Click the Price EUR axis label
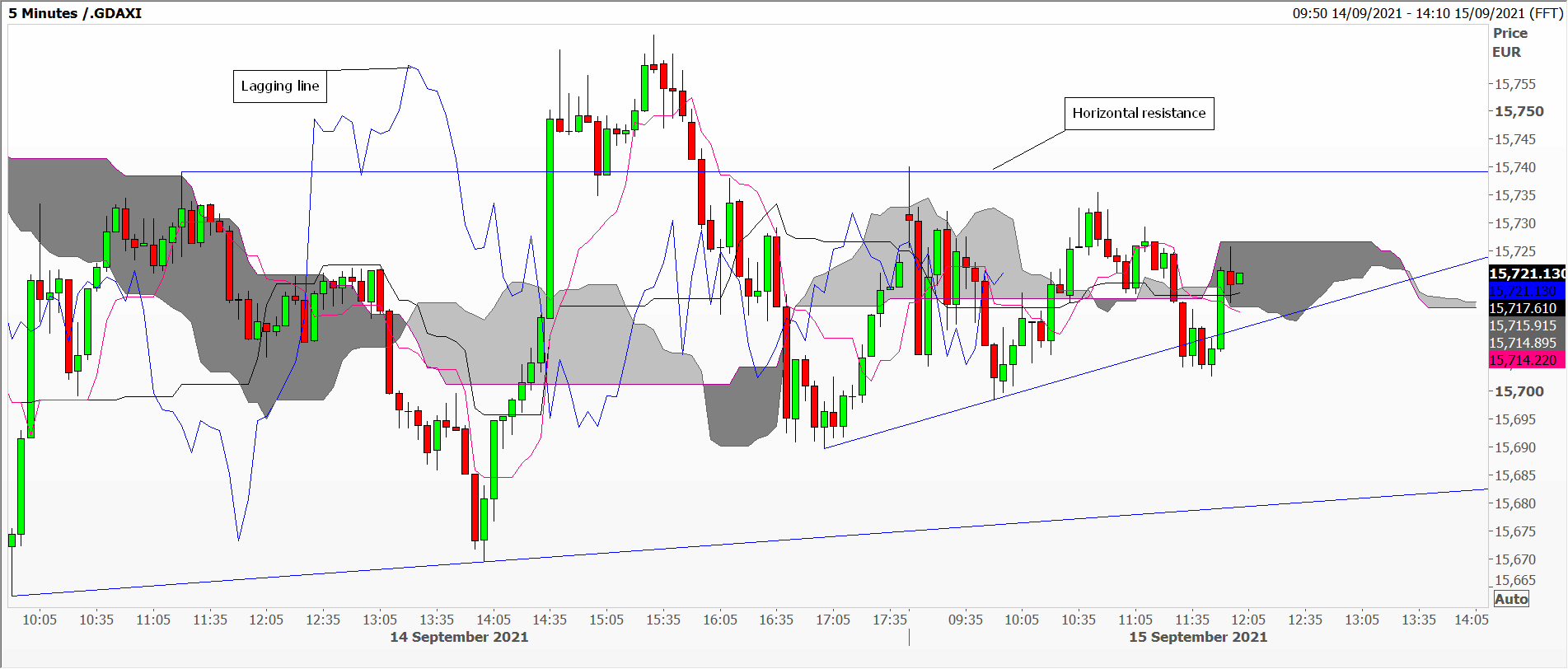1568x669 pixels. [1509, 43]
